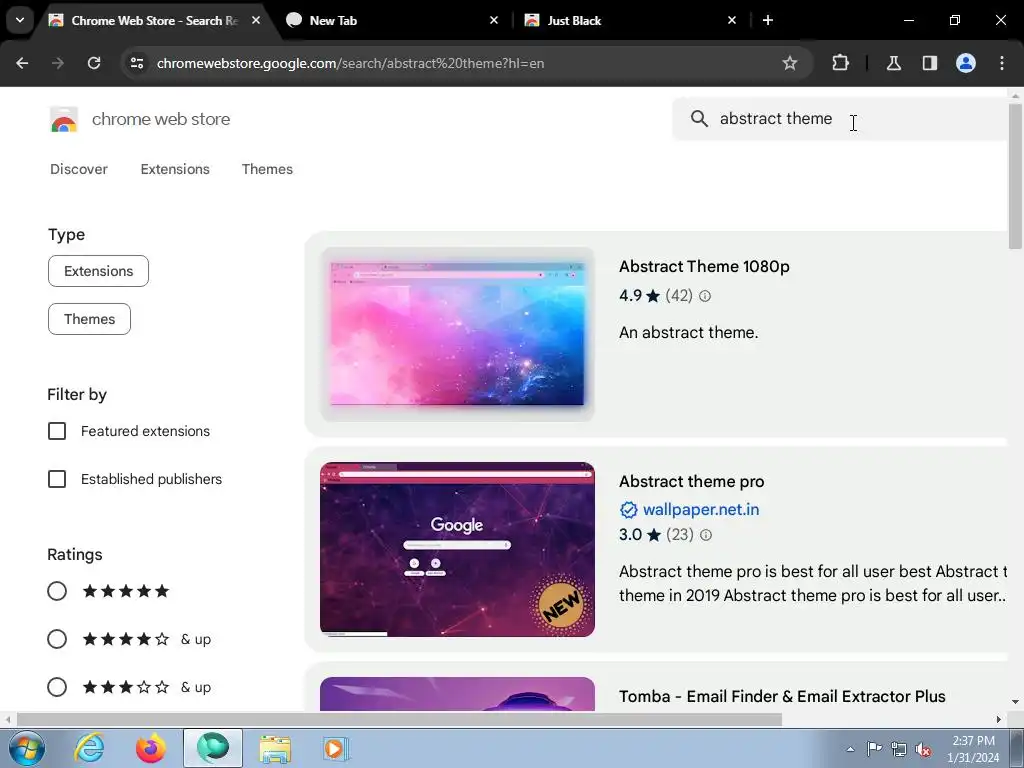The image size is (1024, 768).
Task: Open the Discover section
Action: [79, 169]
